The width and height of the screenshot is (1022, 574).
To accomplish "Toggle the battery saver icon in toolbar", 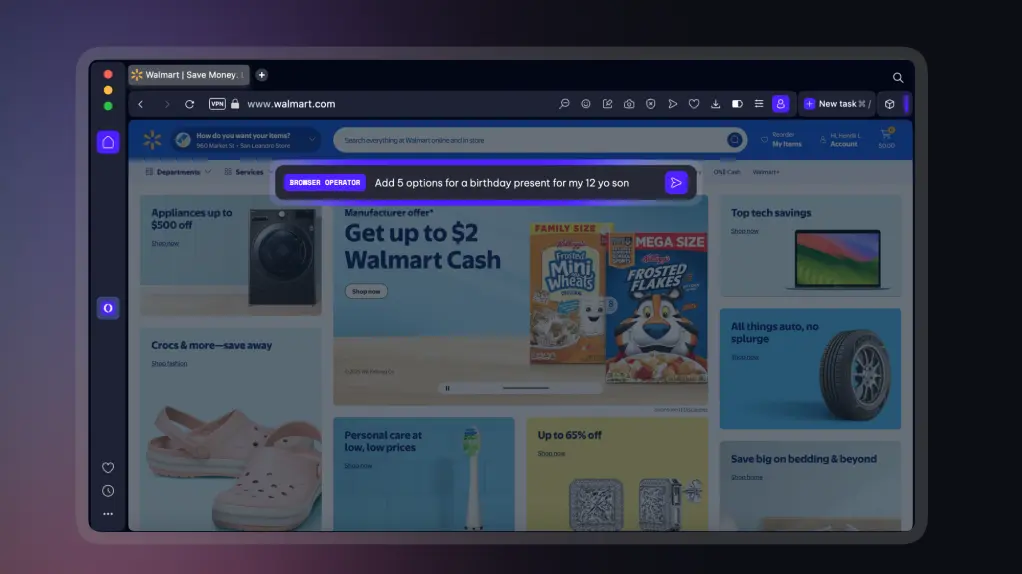I will (737, 104).
